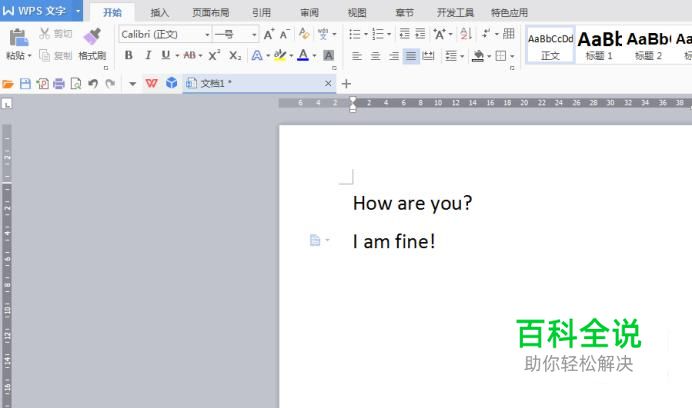The image size is (692, 408).
Task: Toggle bold formatting
Action: (128, 55)
